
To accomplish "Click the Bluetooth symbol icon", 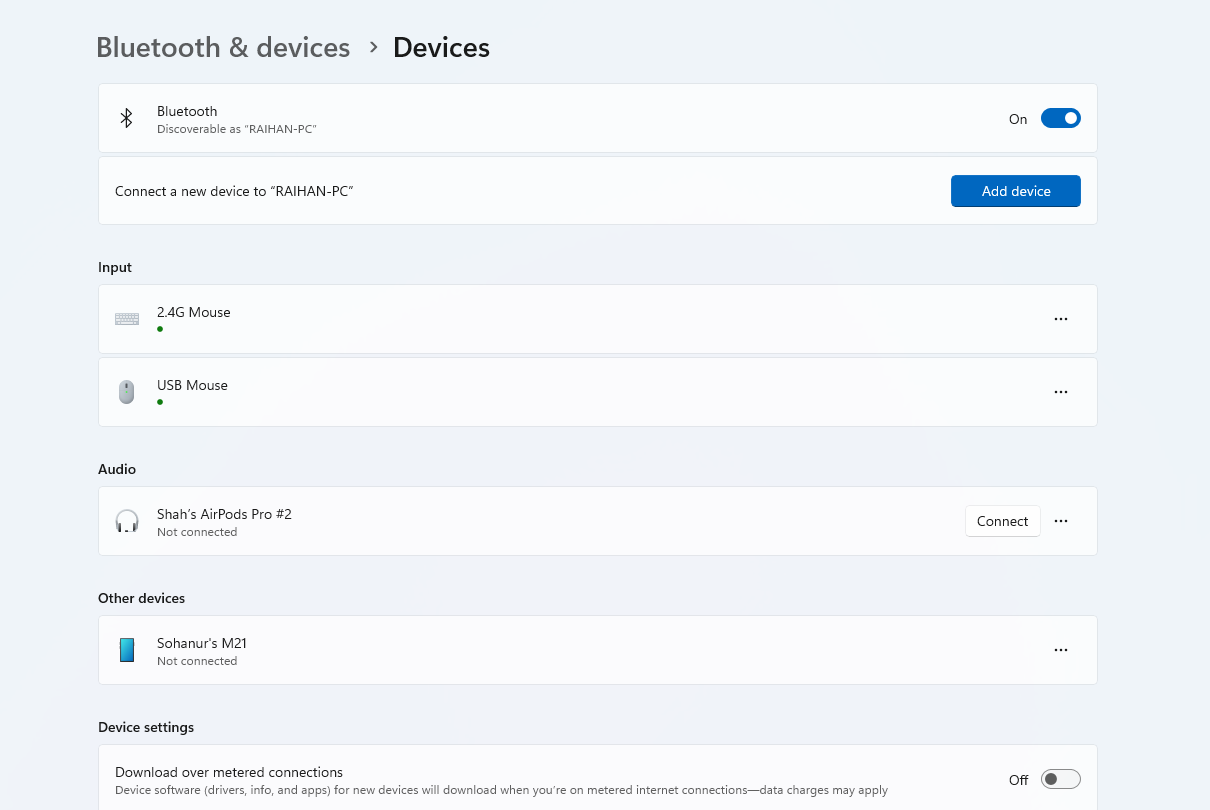I will pyautogui.click(x=127, y=118).
